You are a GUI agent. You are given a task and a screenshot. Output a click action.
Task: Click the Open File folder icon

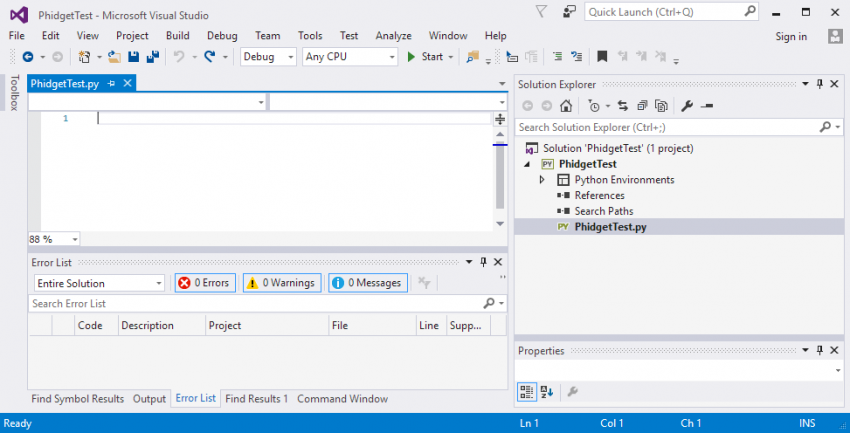(114, 56)
